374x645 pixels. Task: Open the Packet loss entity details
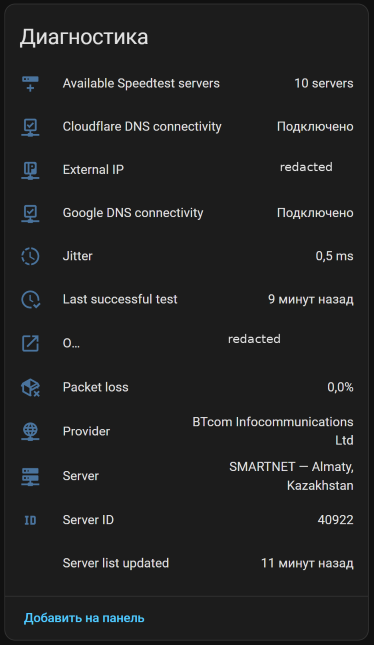[x=187, y=387]
